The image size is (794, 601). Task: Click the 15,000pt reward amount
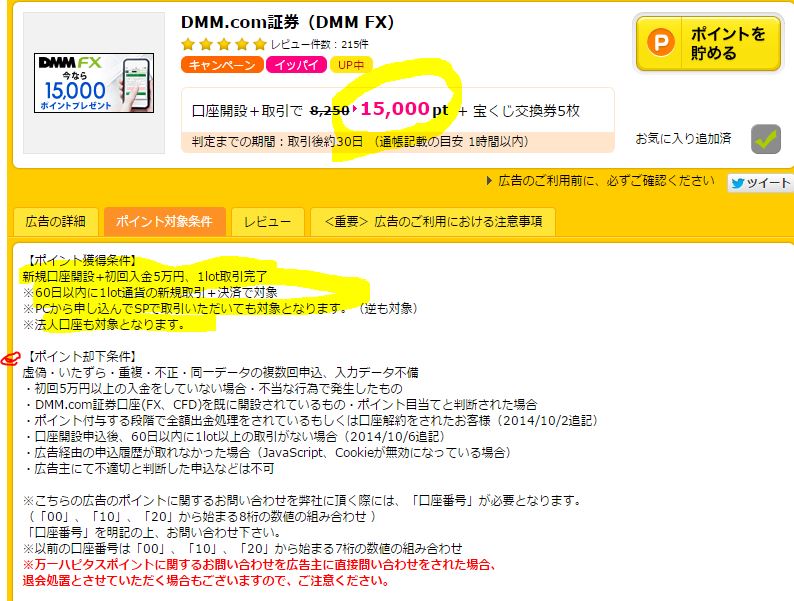click(x=404, y=109)
